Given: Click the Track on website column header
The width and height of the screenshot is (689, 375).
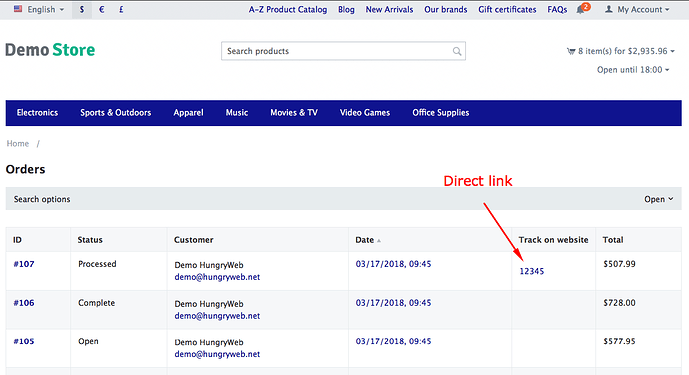Looking at the screenshot, I should 553,240.
